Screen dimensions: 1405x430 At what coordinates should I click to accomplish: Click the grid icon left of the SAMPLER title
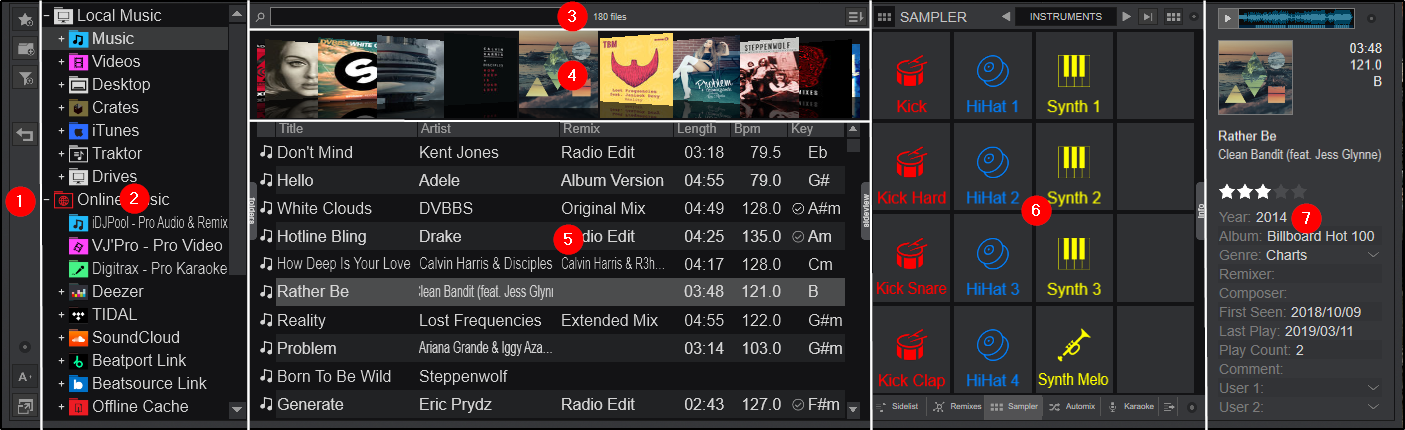(x=885, y=17)
